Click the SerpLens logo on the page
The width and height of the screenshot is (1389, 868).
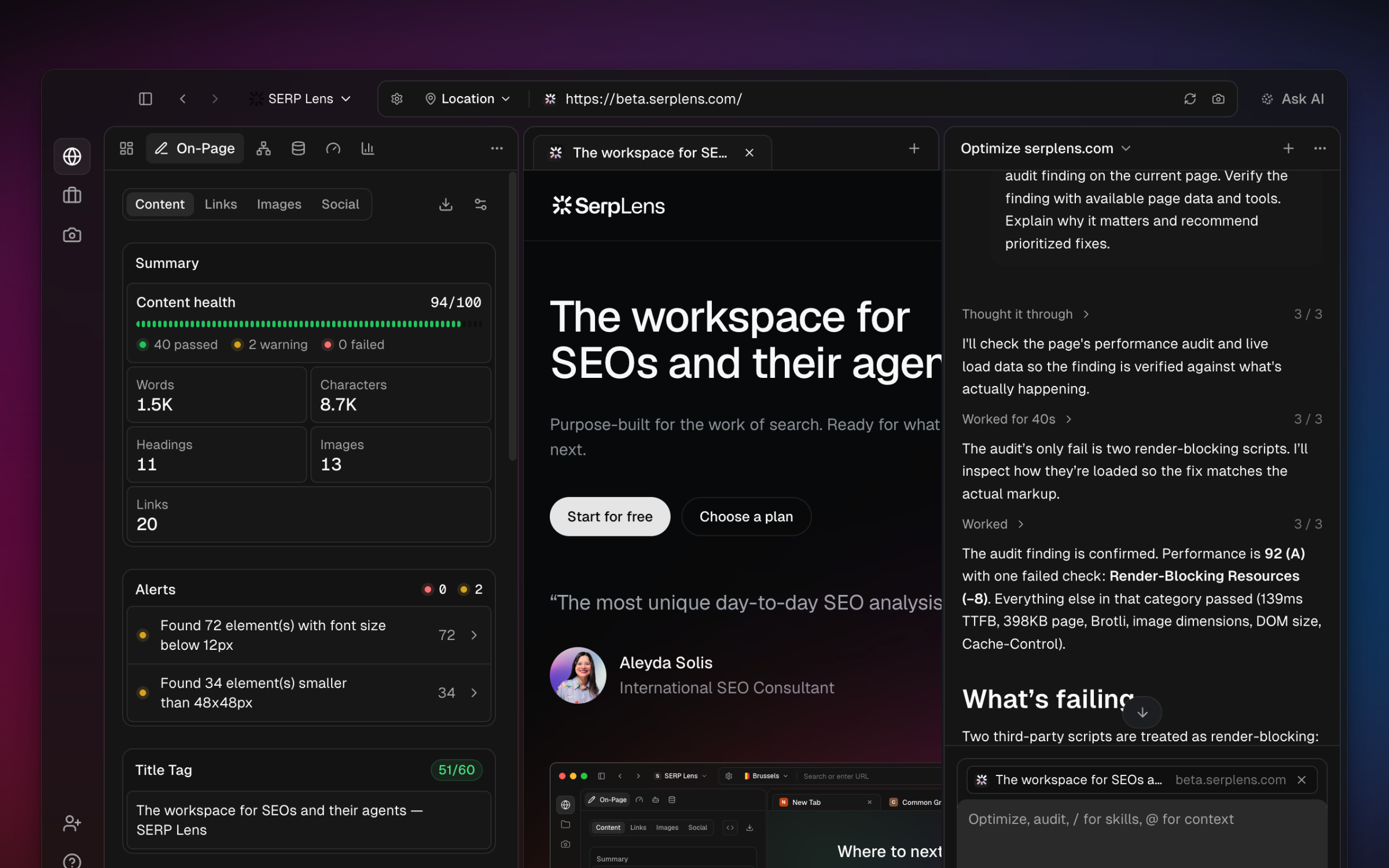(x=608, y=206)
